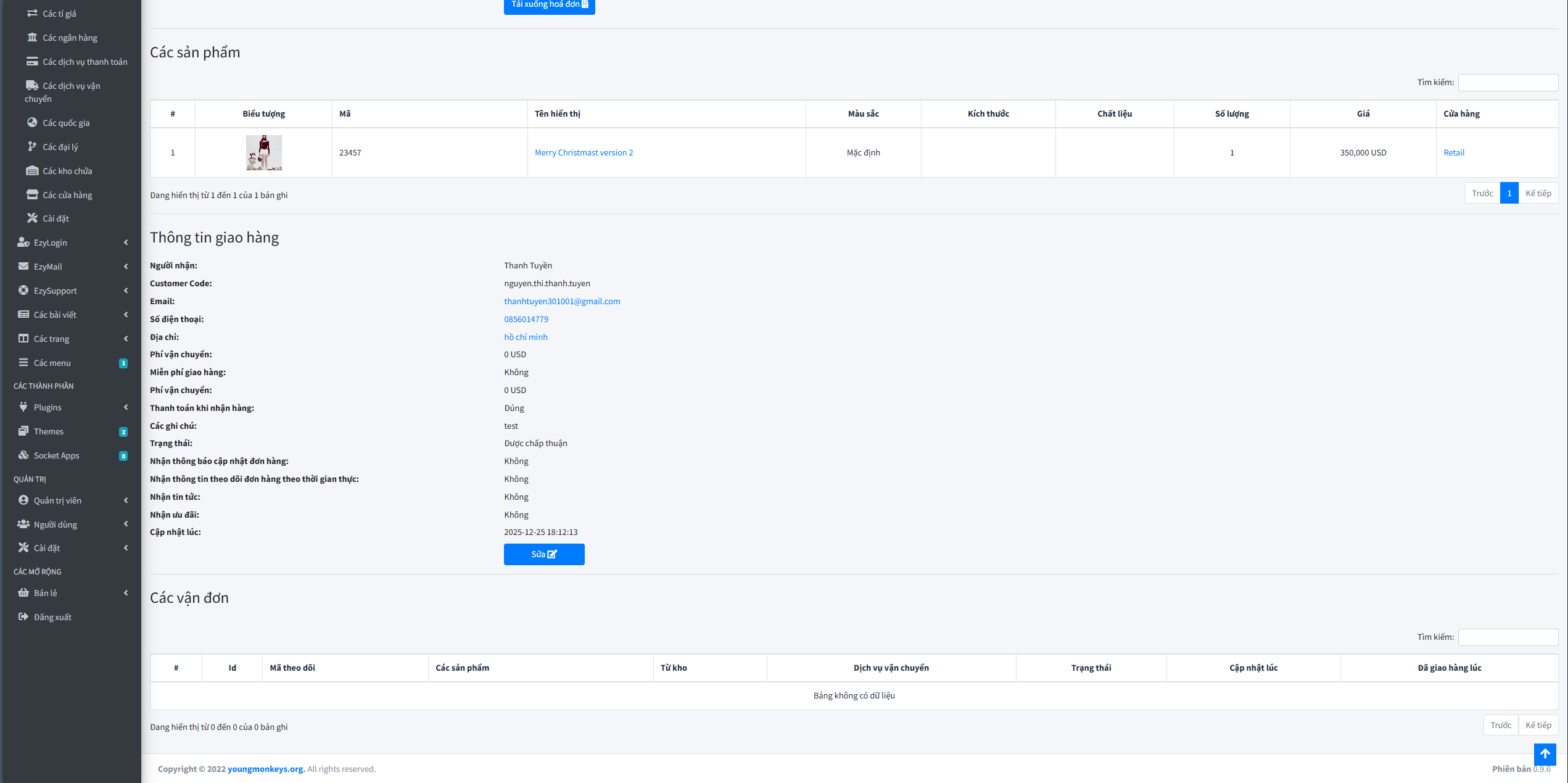Click the store icon for Các cửa hàng

32,194
